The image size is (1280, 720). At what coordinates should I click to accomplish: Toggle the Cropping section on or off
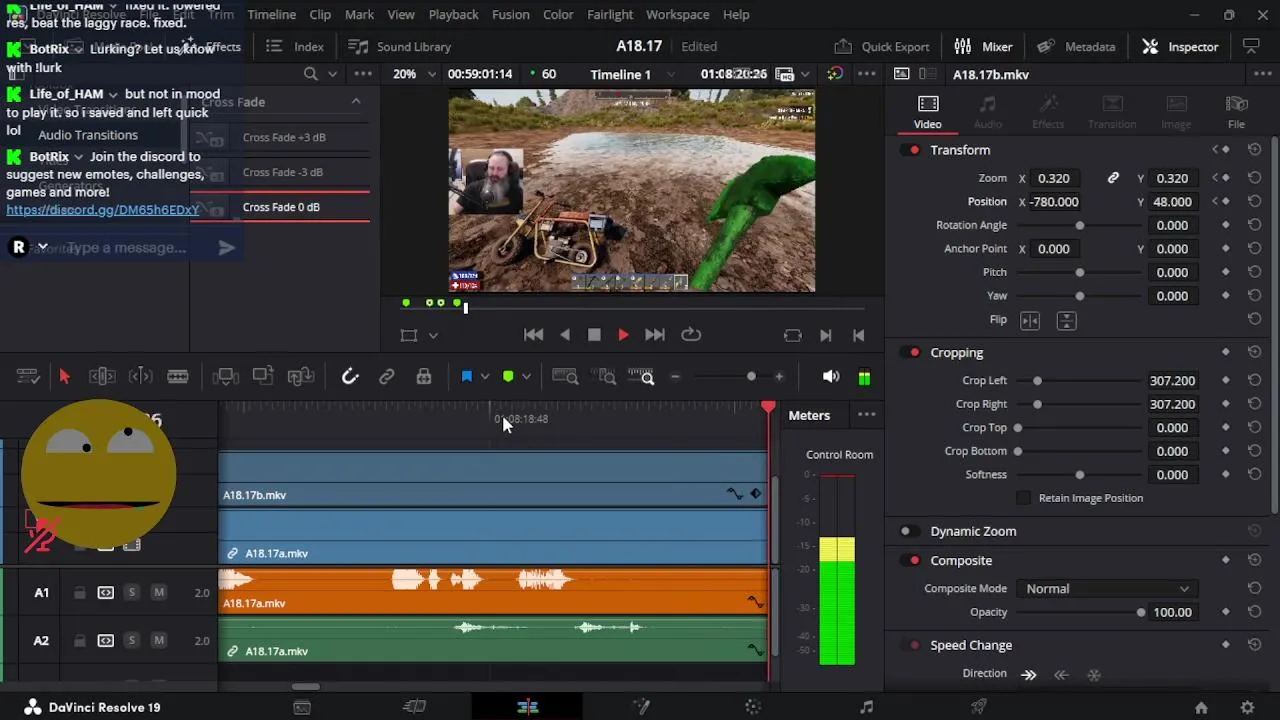click(910, 353)
